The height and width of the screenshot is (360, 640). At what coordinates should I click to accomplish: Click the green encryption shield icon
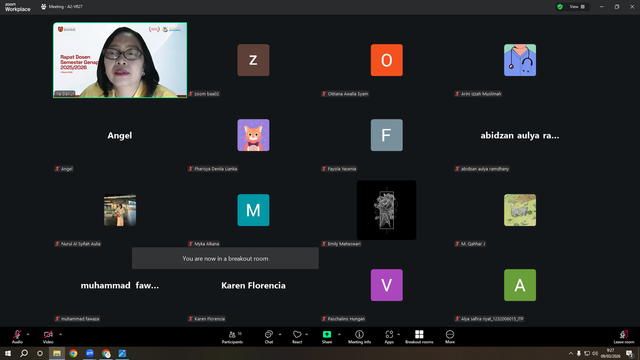tap(560, 7)
